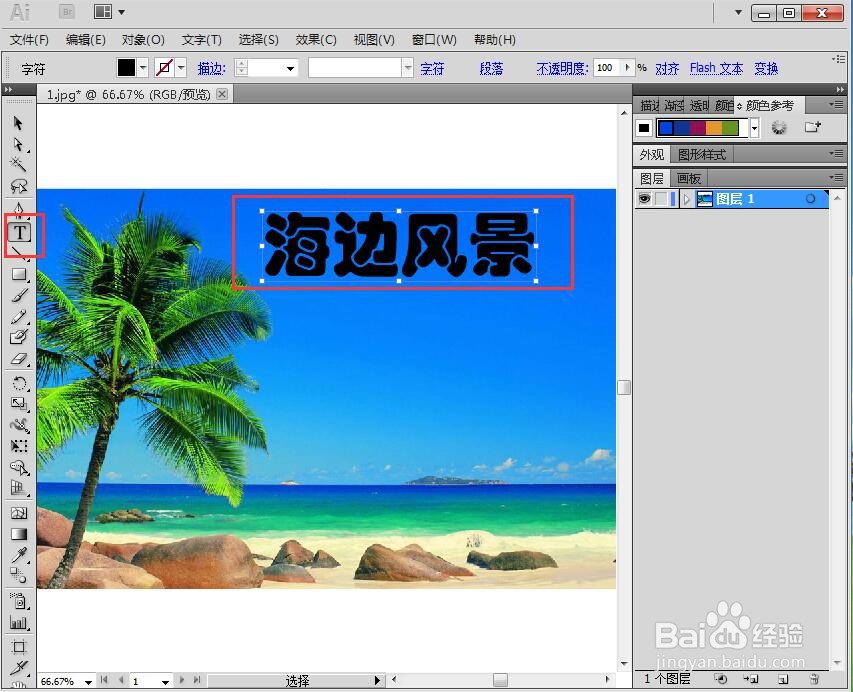Activate the Selection arrow tool
This screenshot has width=853, height=692.
pyautogui.click(x=19, y=122)
